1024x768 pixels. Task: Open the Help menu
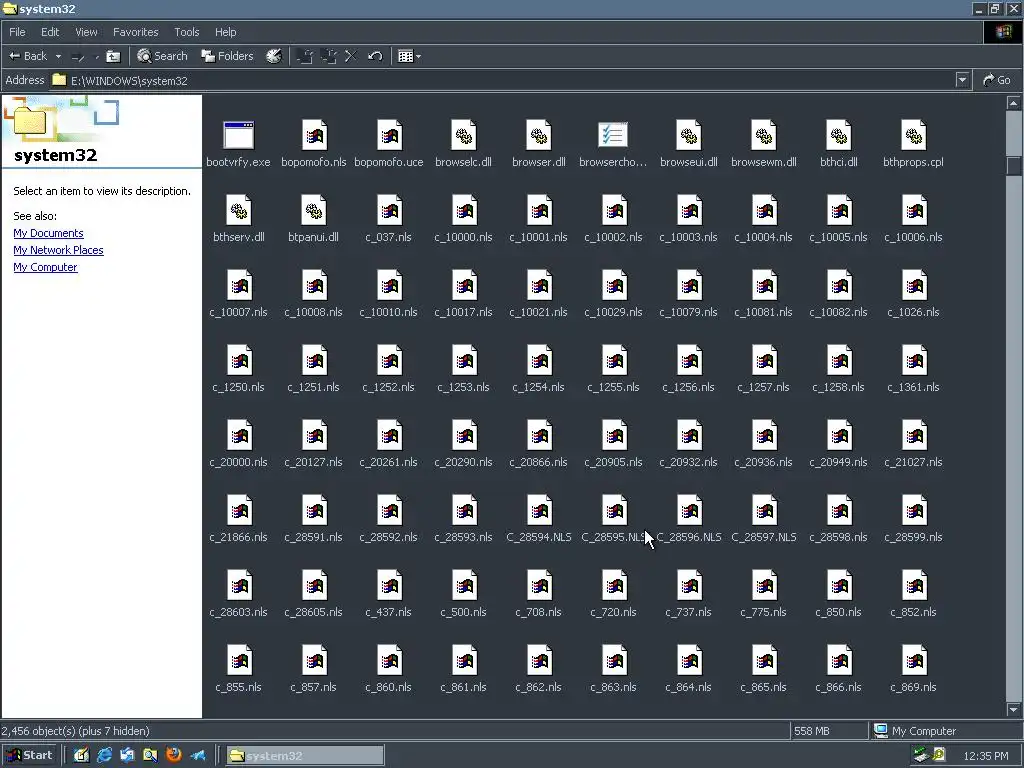225,31
